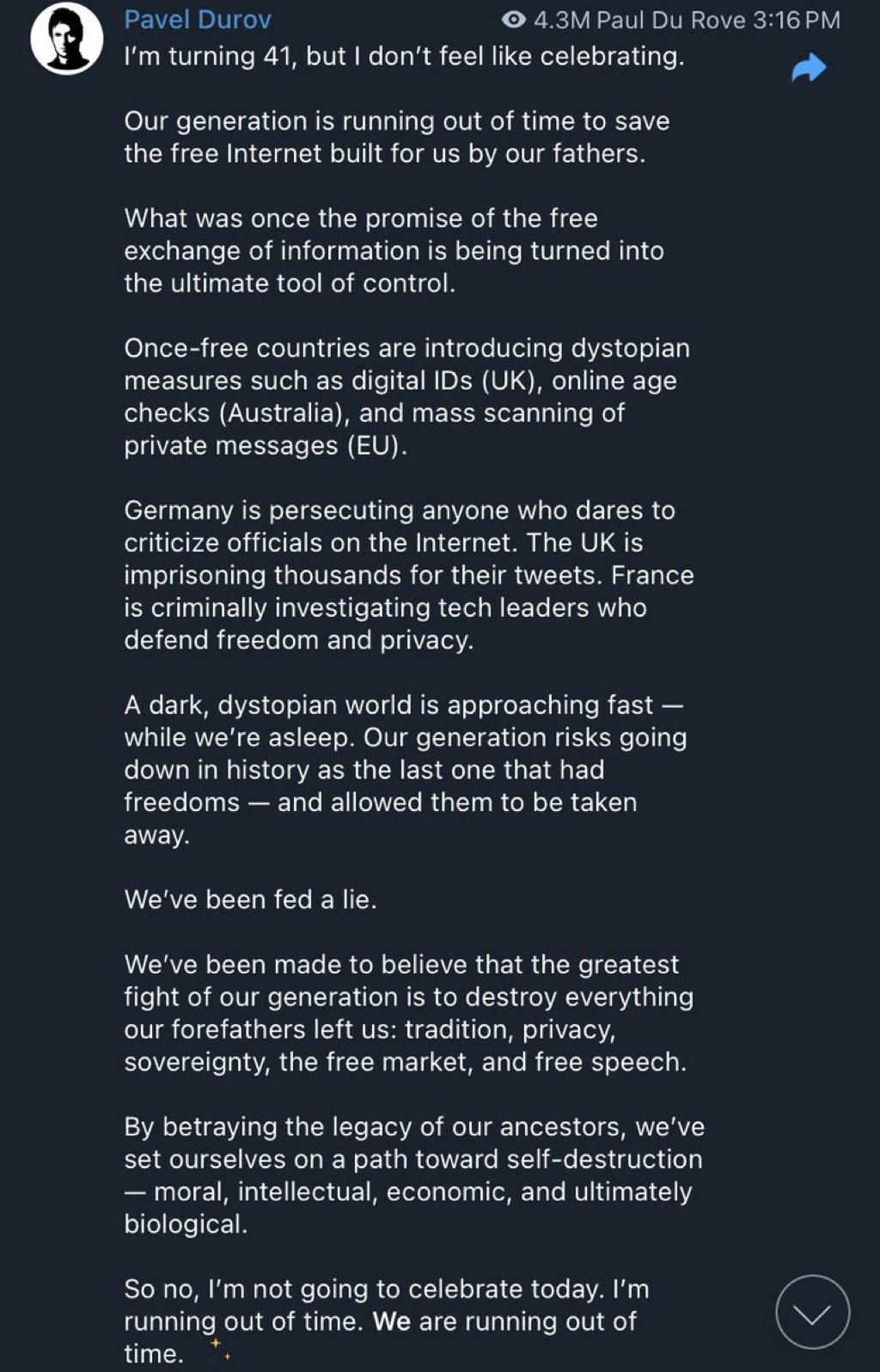Select the "We've been made to believe" paragraph
Image resolution: width=880 pixels, height=1372 pixels.
tap(408, 1013)
